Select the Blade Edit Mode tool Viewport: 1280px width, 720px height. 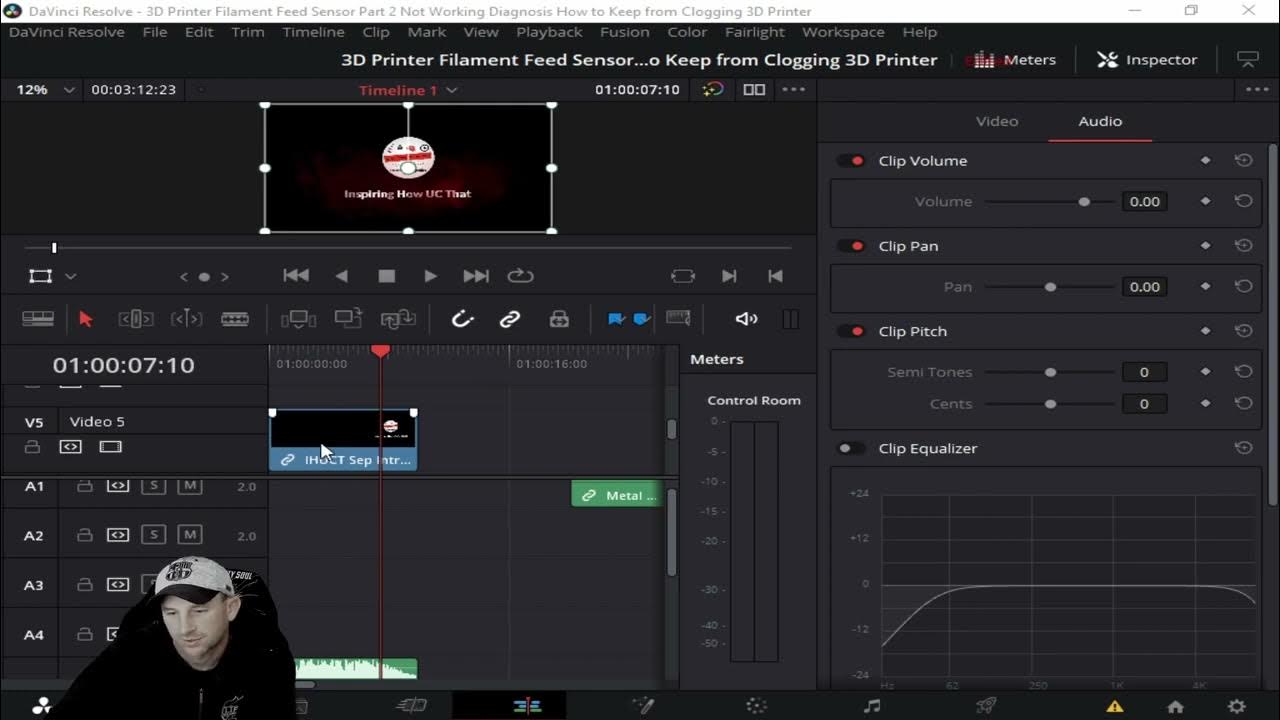point(235,319)
